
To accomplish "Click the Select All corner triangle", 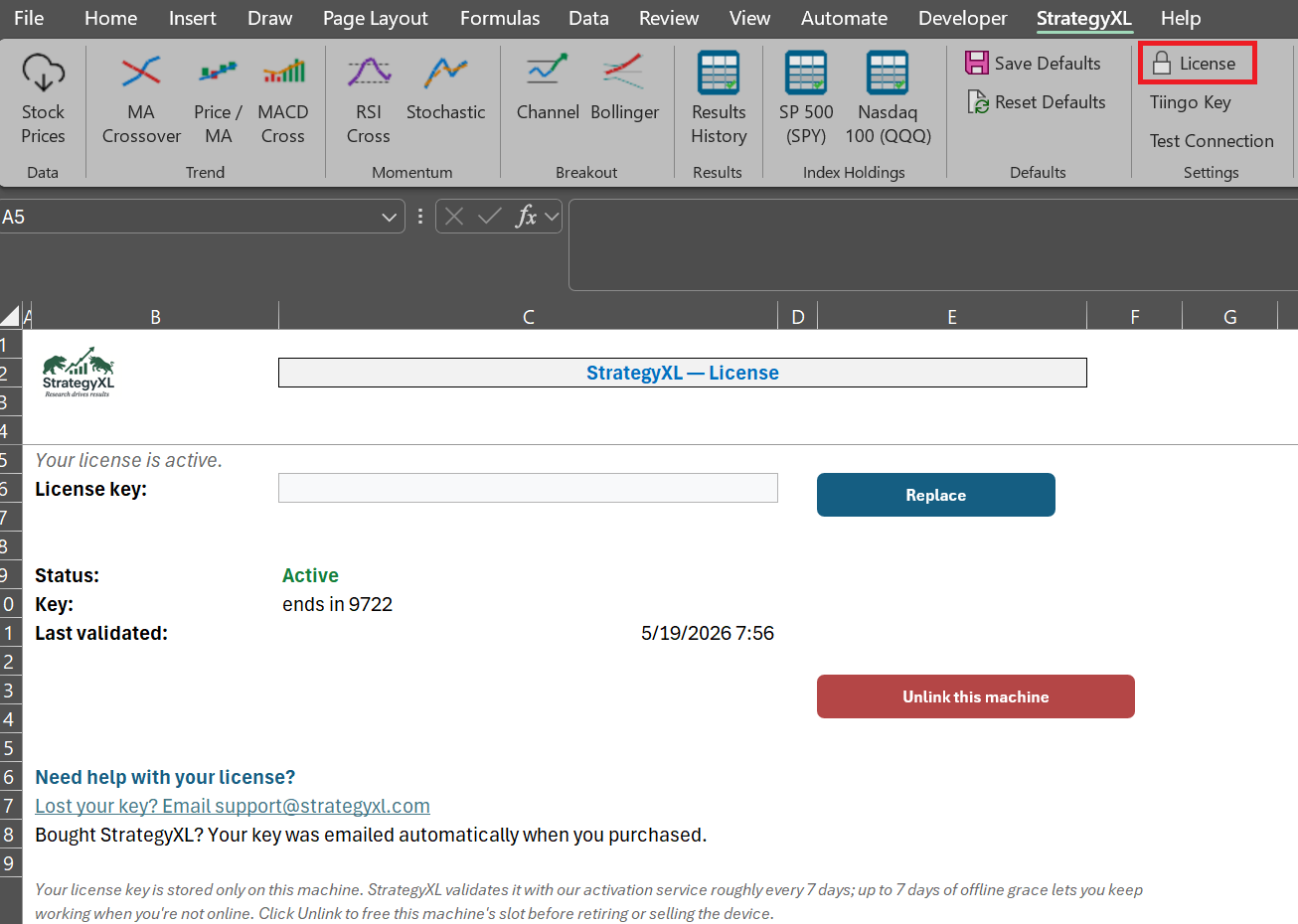I will pos(10,316).
